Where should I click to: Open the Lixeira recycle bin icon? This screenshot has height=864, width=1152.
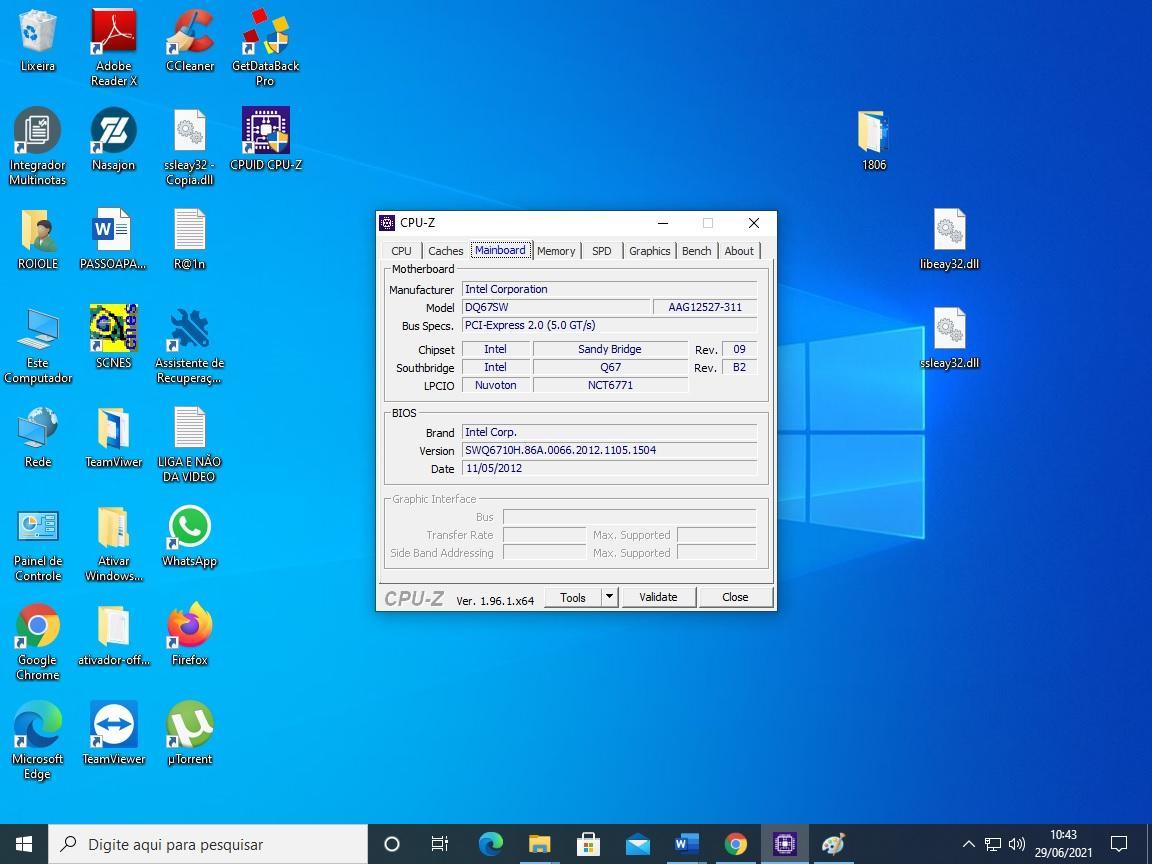[x=37, y=40]
